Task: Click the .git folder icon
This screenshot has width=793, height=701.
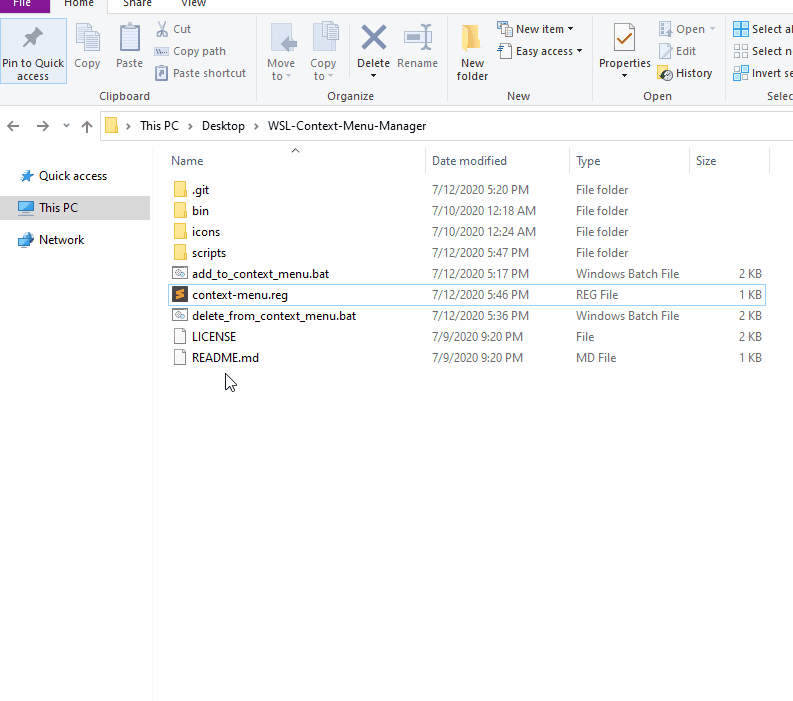Action: pos(180,189)
